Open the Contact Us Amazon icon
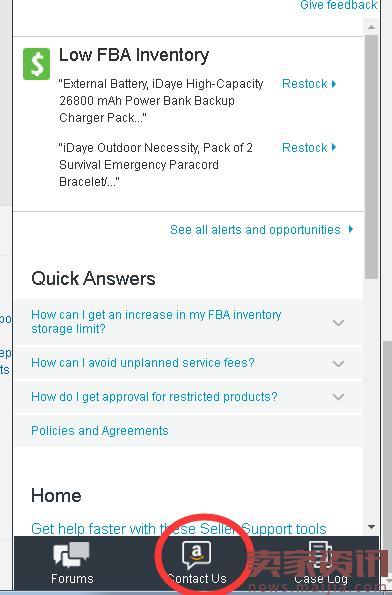This screenshot has width=392, height=595. [196, 556]
